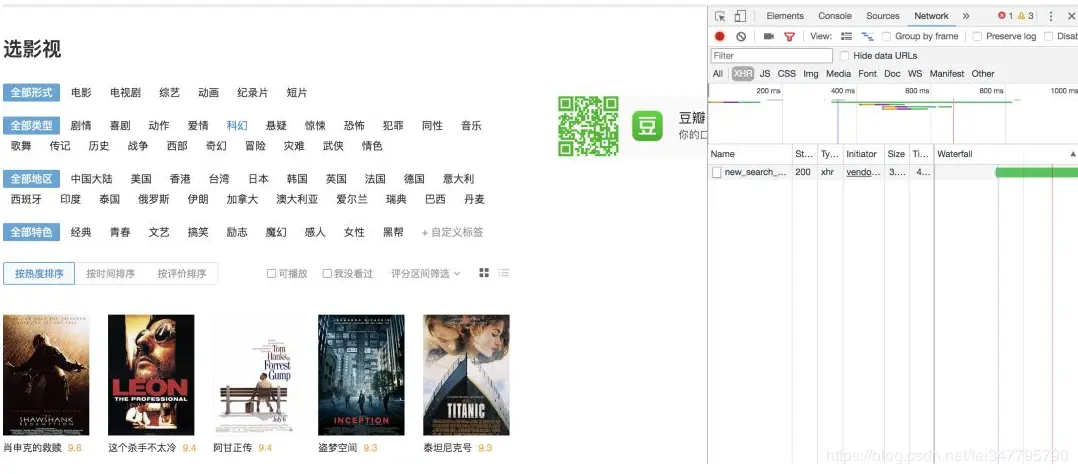Show more DevTools tabs with double chevron
This screenshot has width=1078, height=474.
[966, 16]
